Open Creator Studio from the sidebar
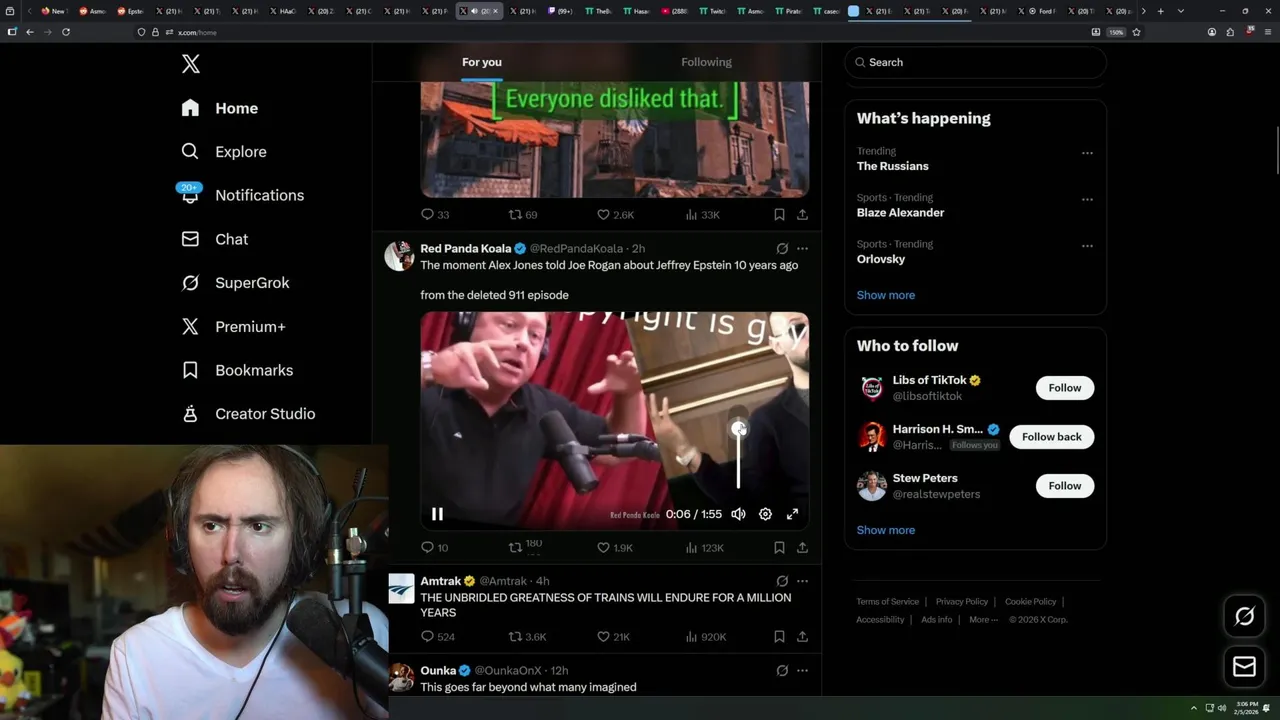 click(x=248, y=414)
